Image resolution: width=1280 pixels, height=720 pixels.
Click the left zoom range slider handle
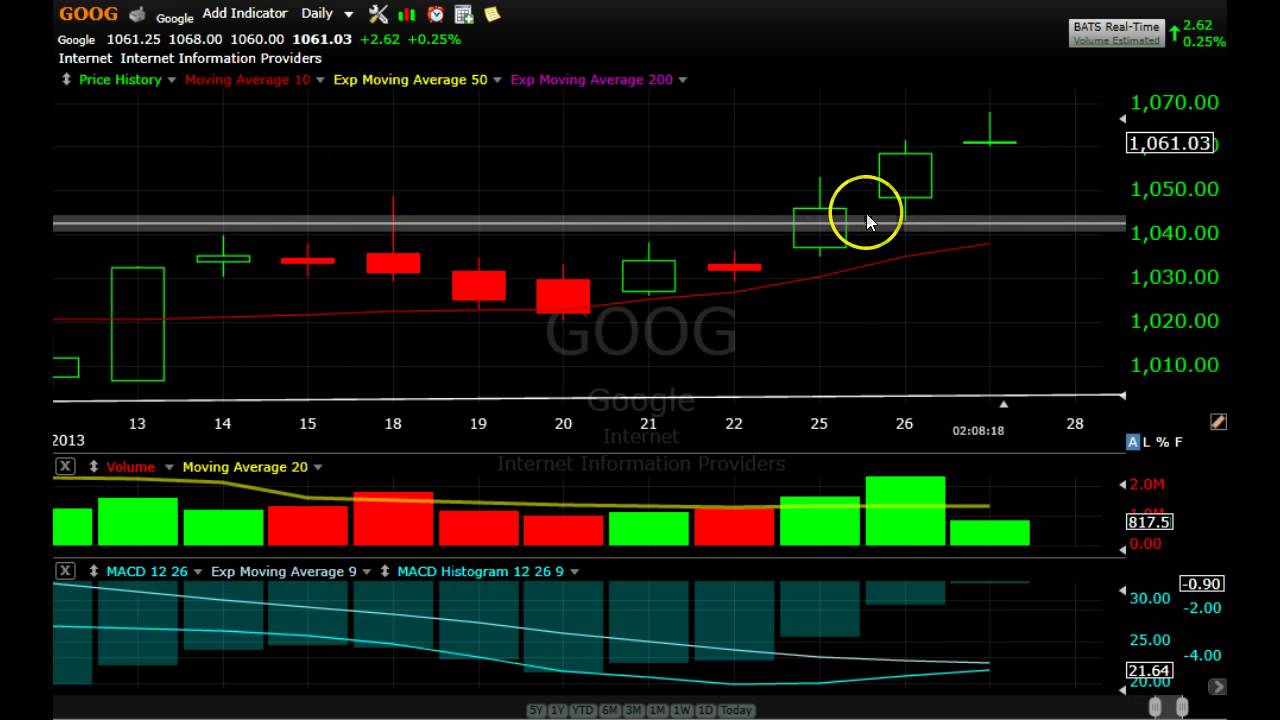[x=1156, y=708]
